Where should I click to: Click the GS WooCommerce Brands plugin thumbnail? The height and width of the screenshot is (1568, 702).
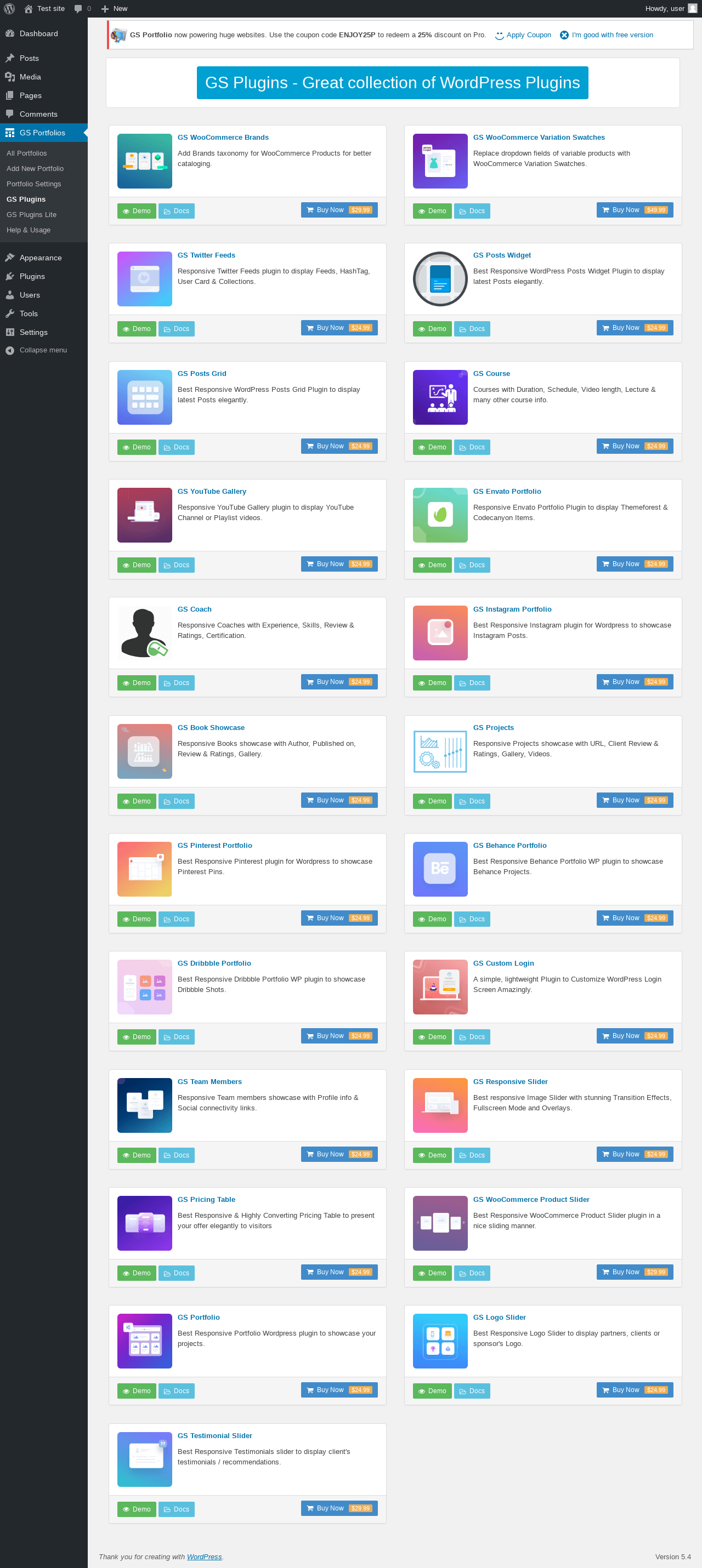click(144, 161)
